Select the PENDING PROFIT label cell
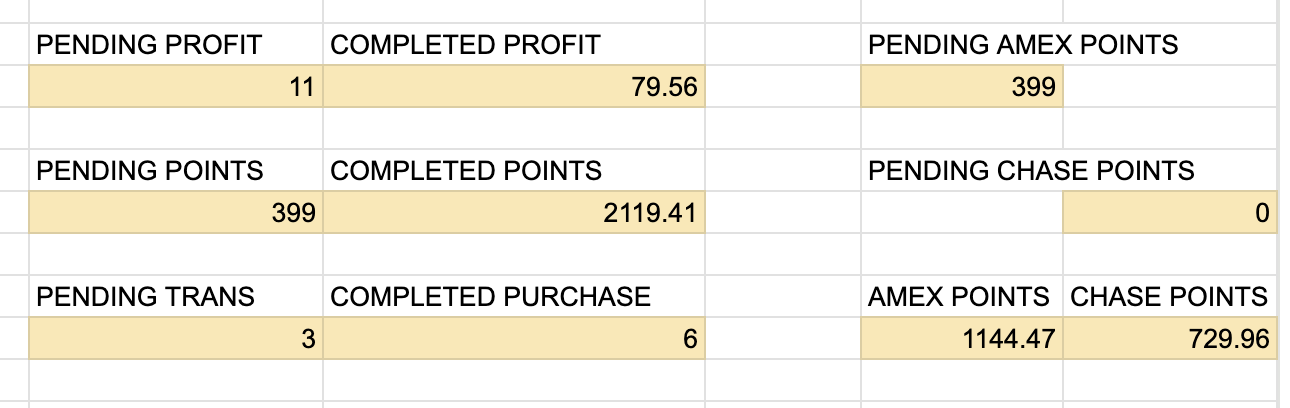 pos(149,45)
